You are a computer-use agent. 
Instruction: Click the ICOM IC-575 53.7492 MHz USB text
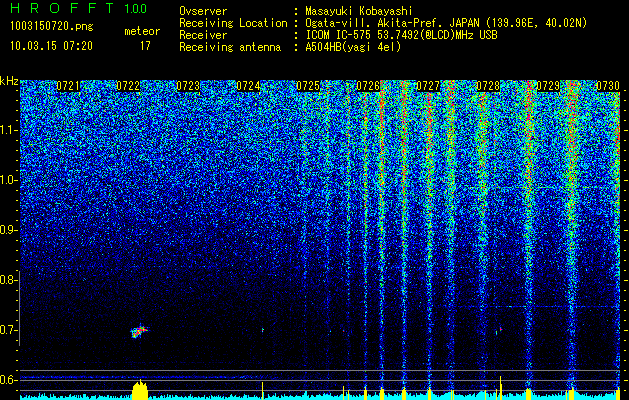pyautogui.click(x=401, y=35)
